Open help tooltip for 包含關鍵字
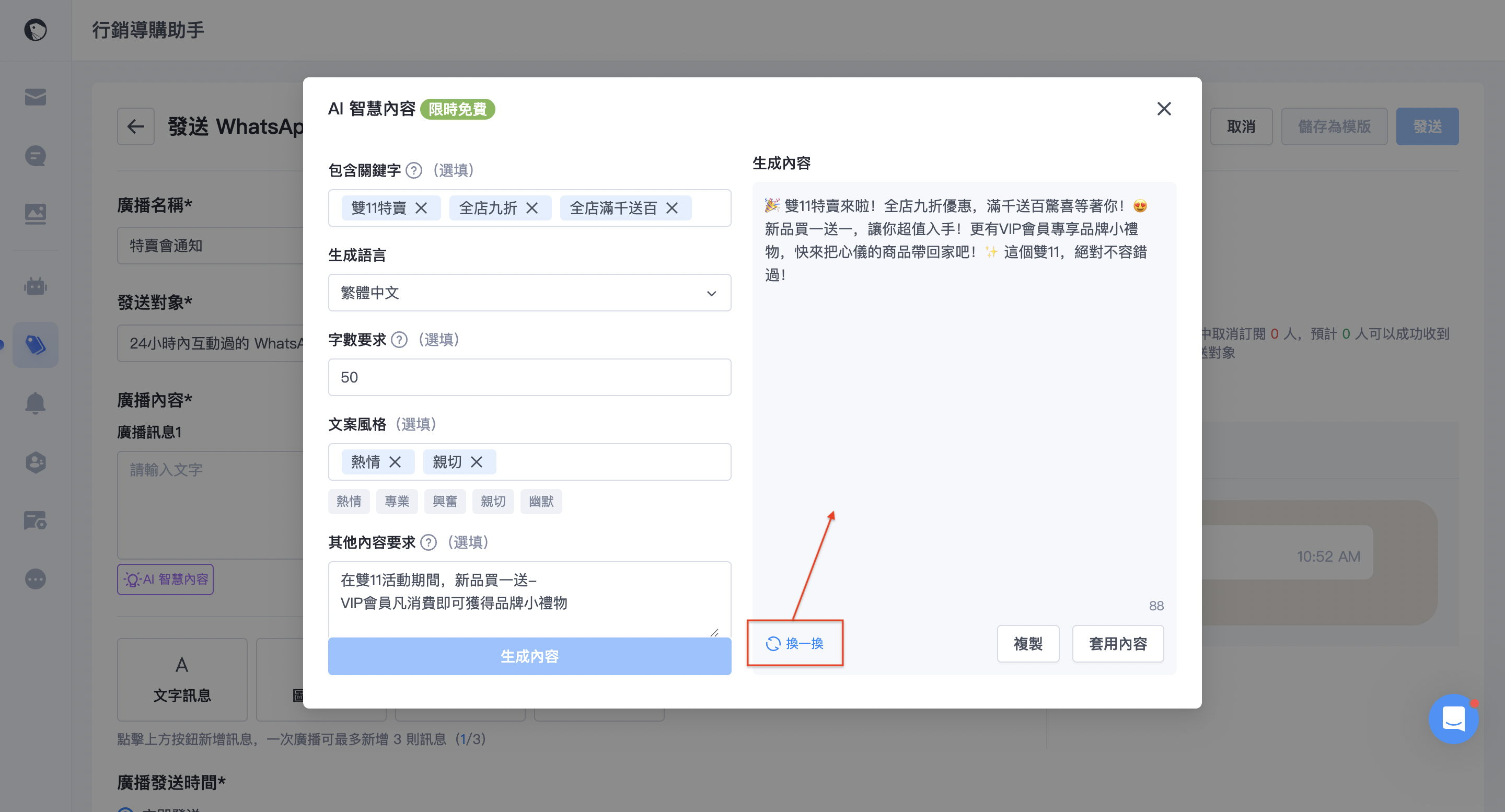This screenshot has width=1505, height=812. [414, 170]
